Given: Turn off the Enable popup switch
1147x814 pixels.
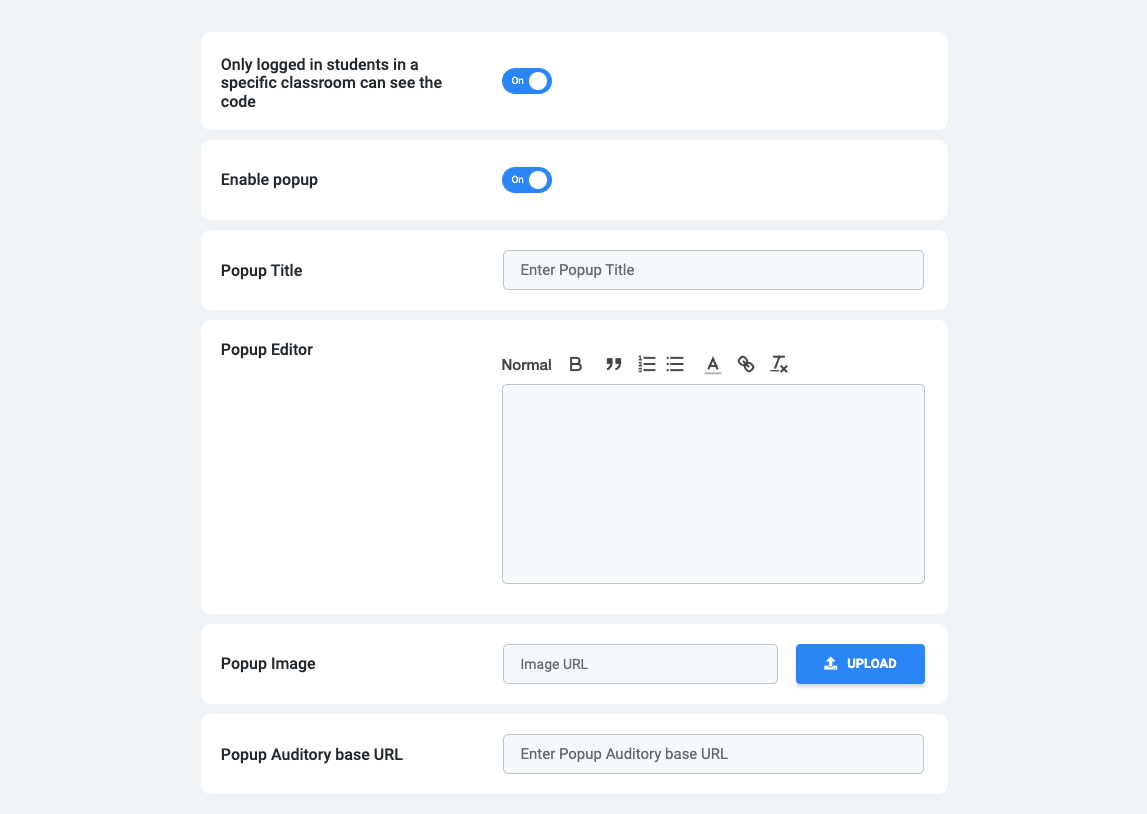Looking at the screenshot, I should 527,180.
